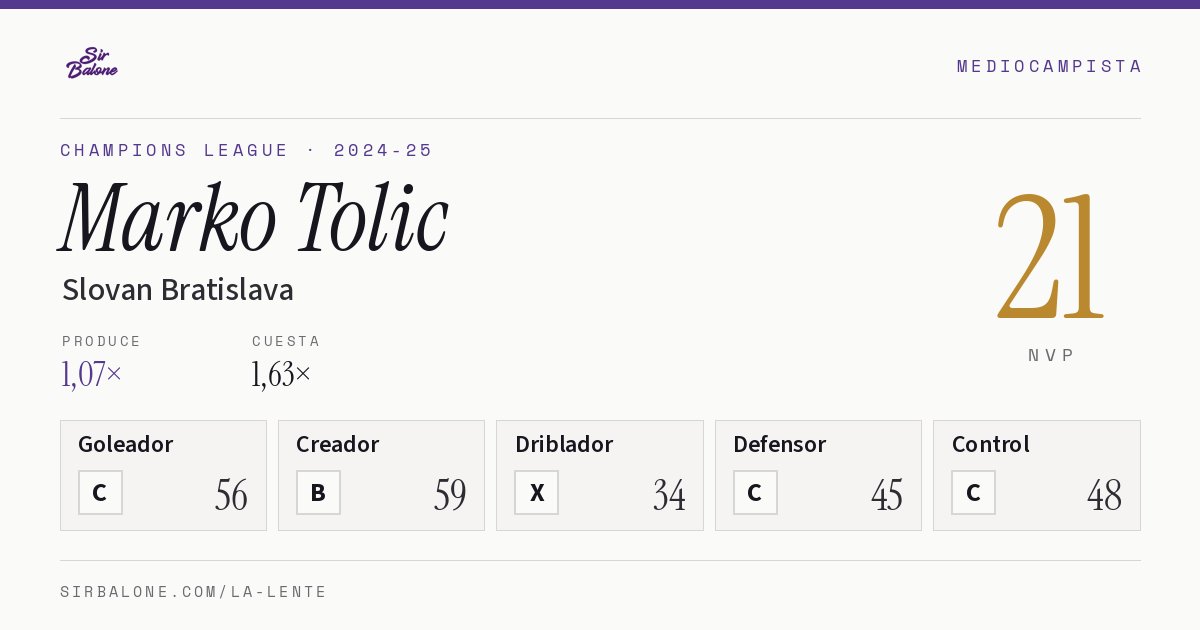This screenshot has width=1200, height=630.
Task: Click the Control grade C badge
Action: point(973,492)
